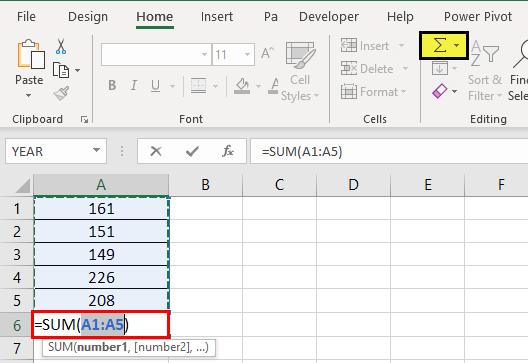Screen dimensions: 528x363
Task: Switch to the Design tab
Action: (x=88, y=16)
